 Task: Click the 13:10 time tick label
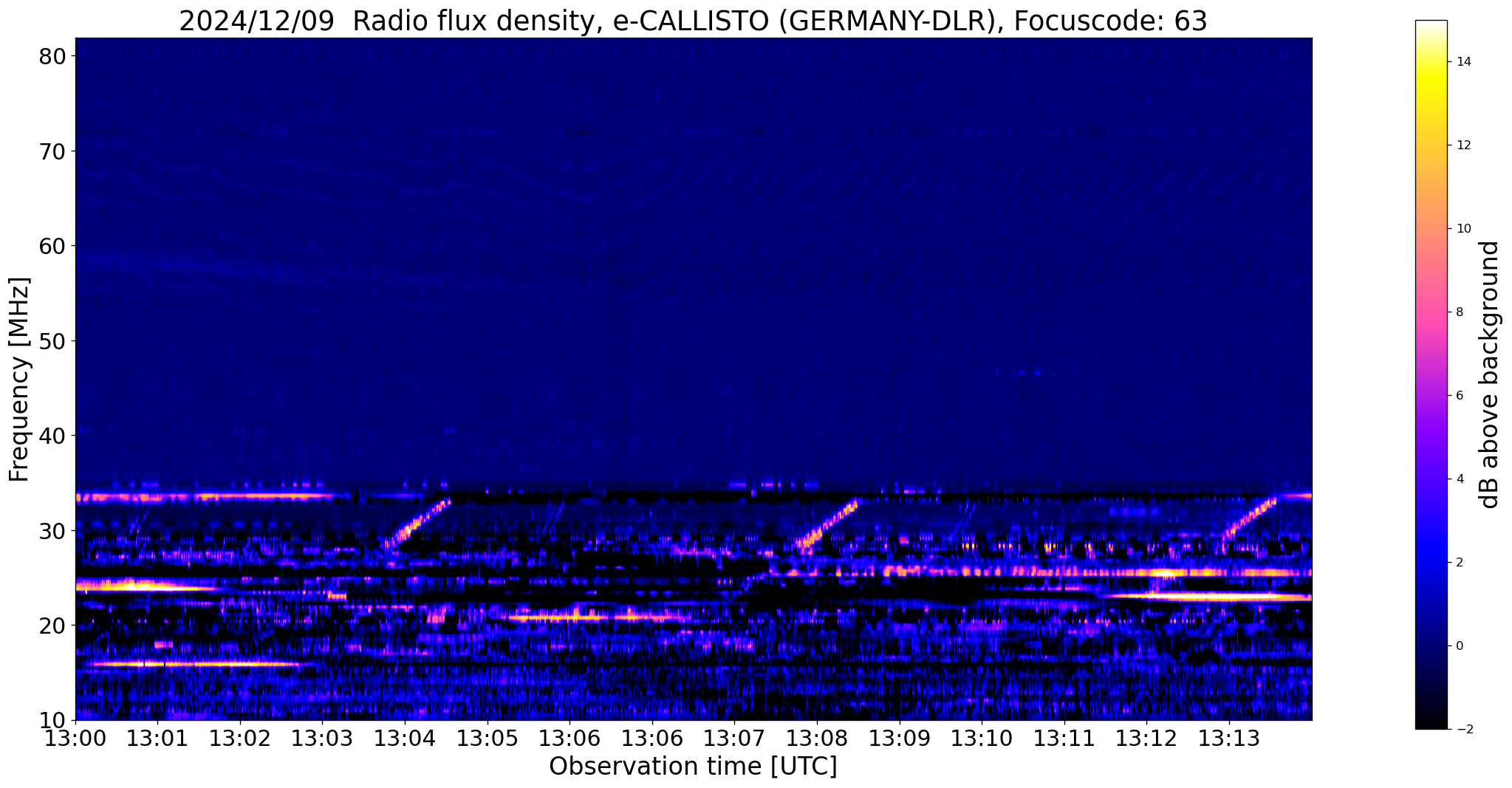[x=982, y=739]
